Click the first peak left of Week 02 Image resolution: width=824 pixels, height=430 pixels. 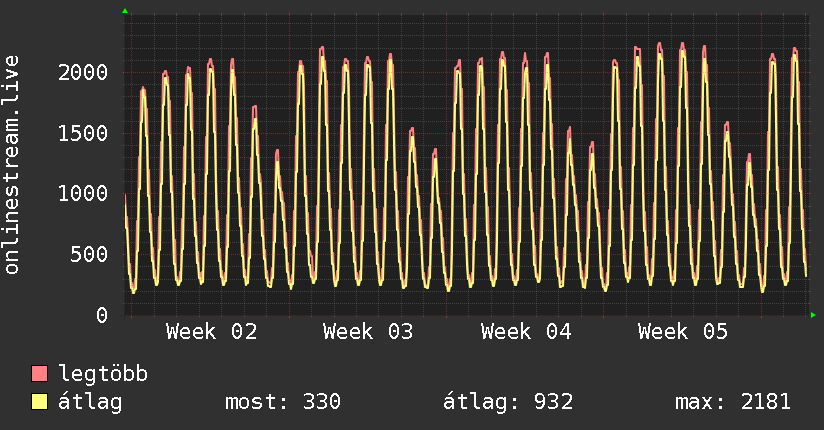[x=143, y=89]
